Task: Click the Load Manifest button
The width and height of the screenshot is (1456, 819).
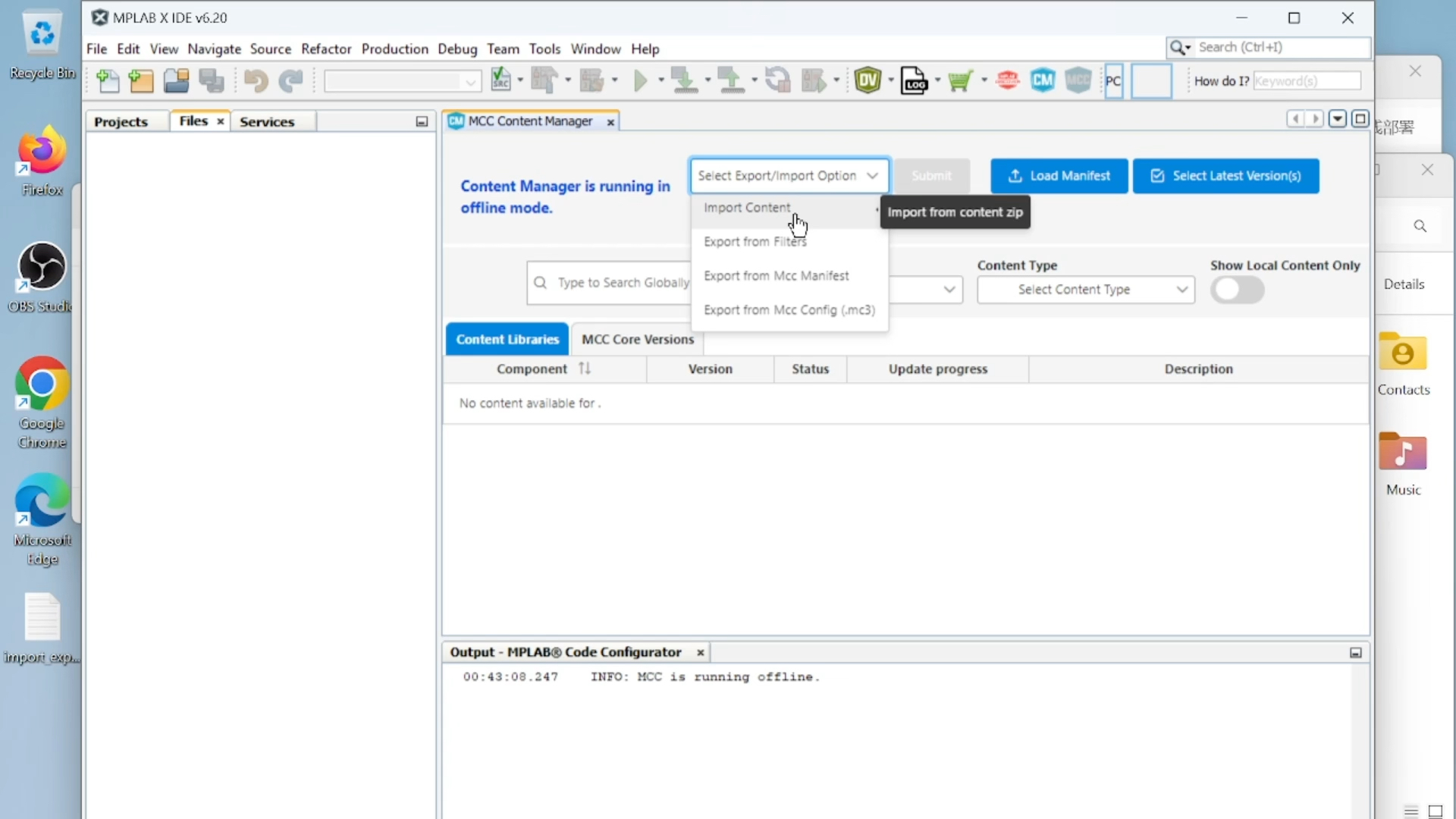Action: point(1059,176)
